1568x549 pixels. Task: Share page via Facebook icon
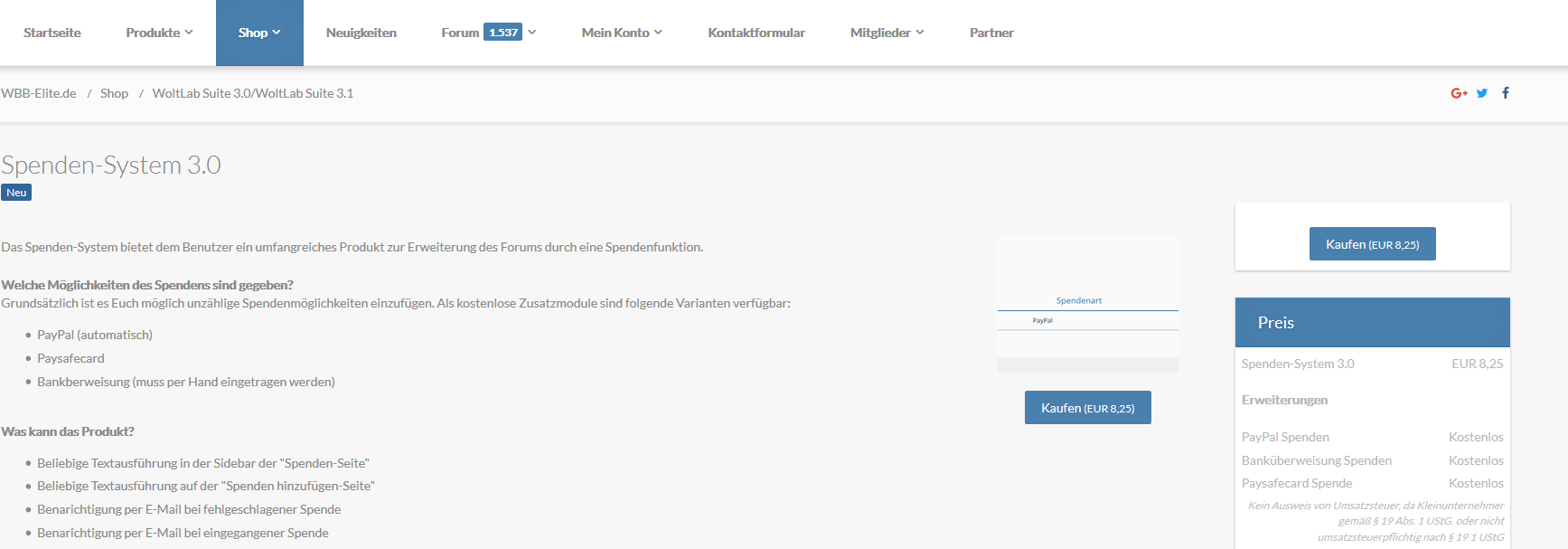(1506, 93)
